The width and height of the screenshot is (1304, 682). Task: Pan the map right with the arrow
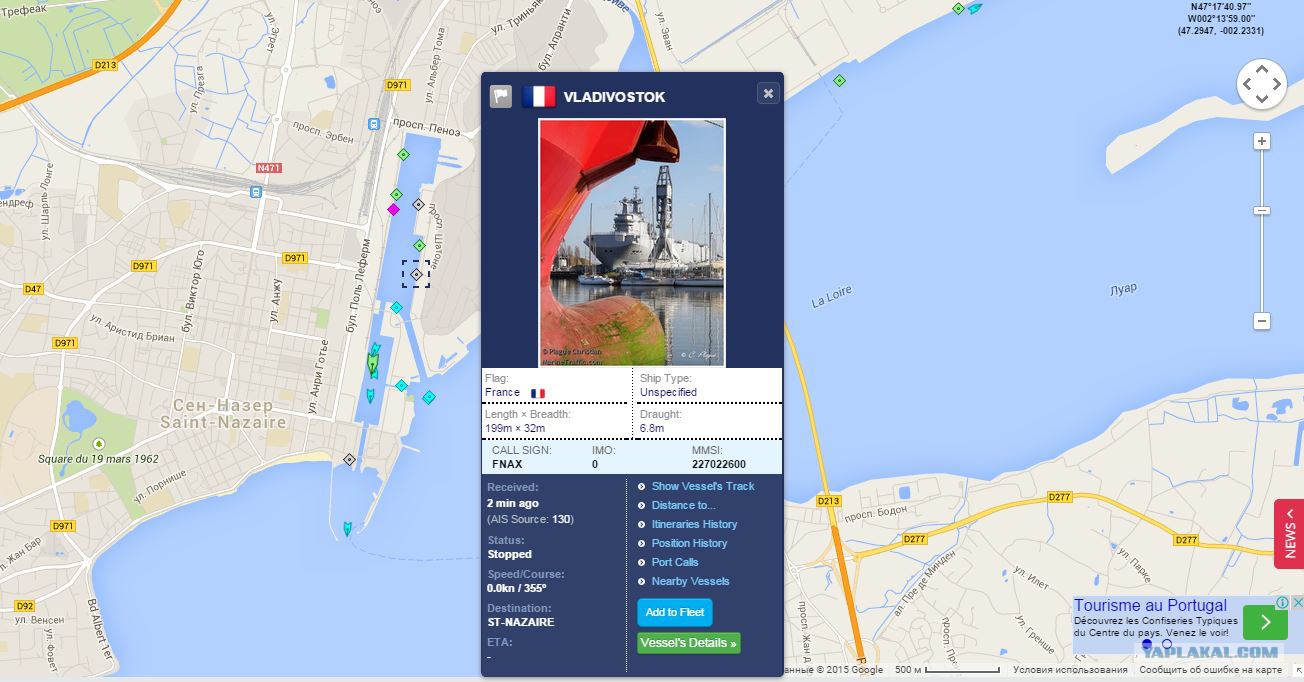point(1277,84)
